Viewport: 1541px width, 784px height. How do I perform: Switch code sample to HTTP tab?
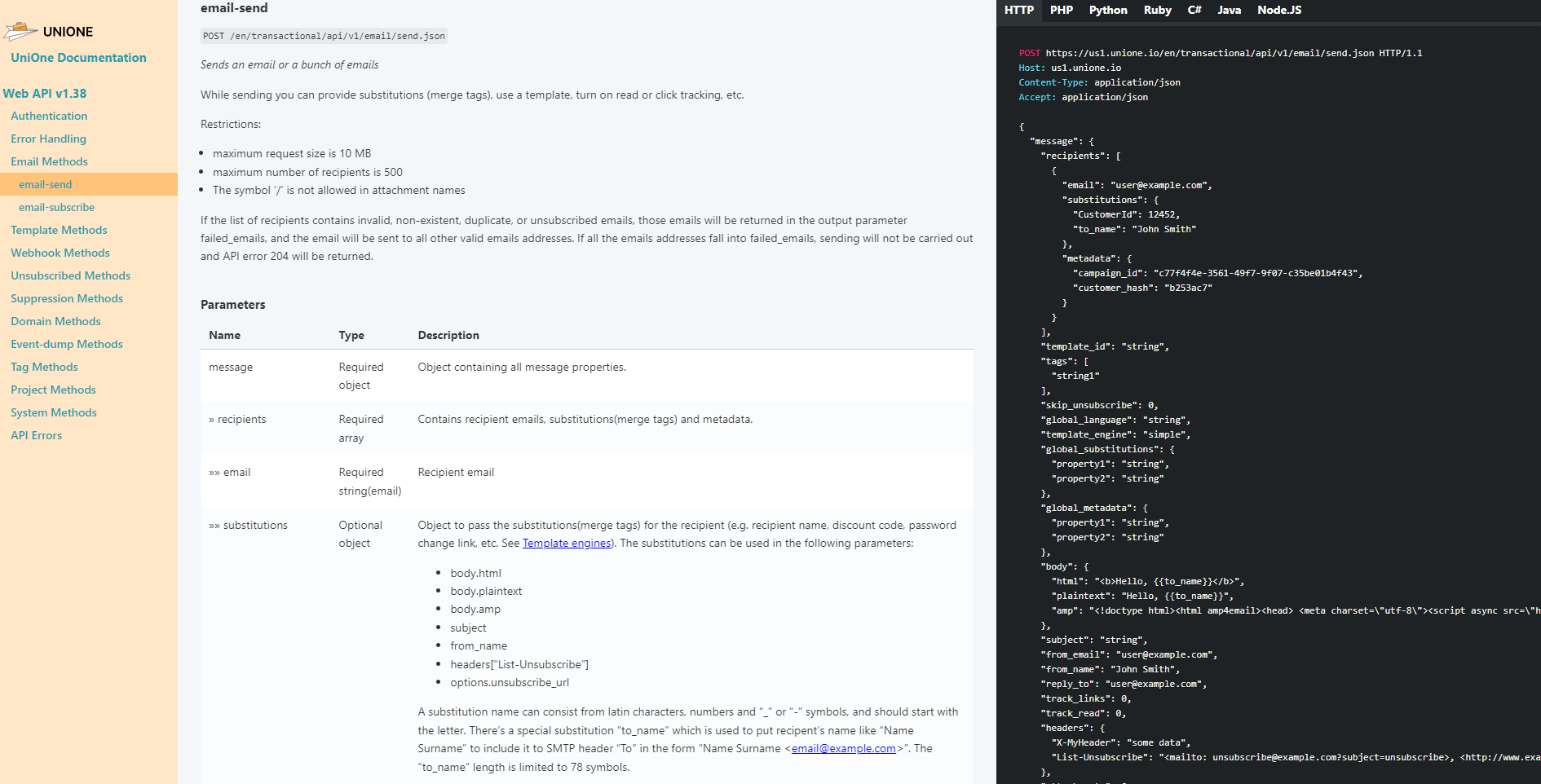1019,11
